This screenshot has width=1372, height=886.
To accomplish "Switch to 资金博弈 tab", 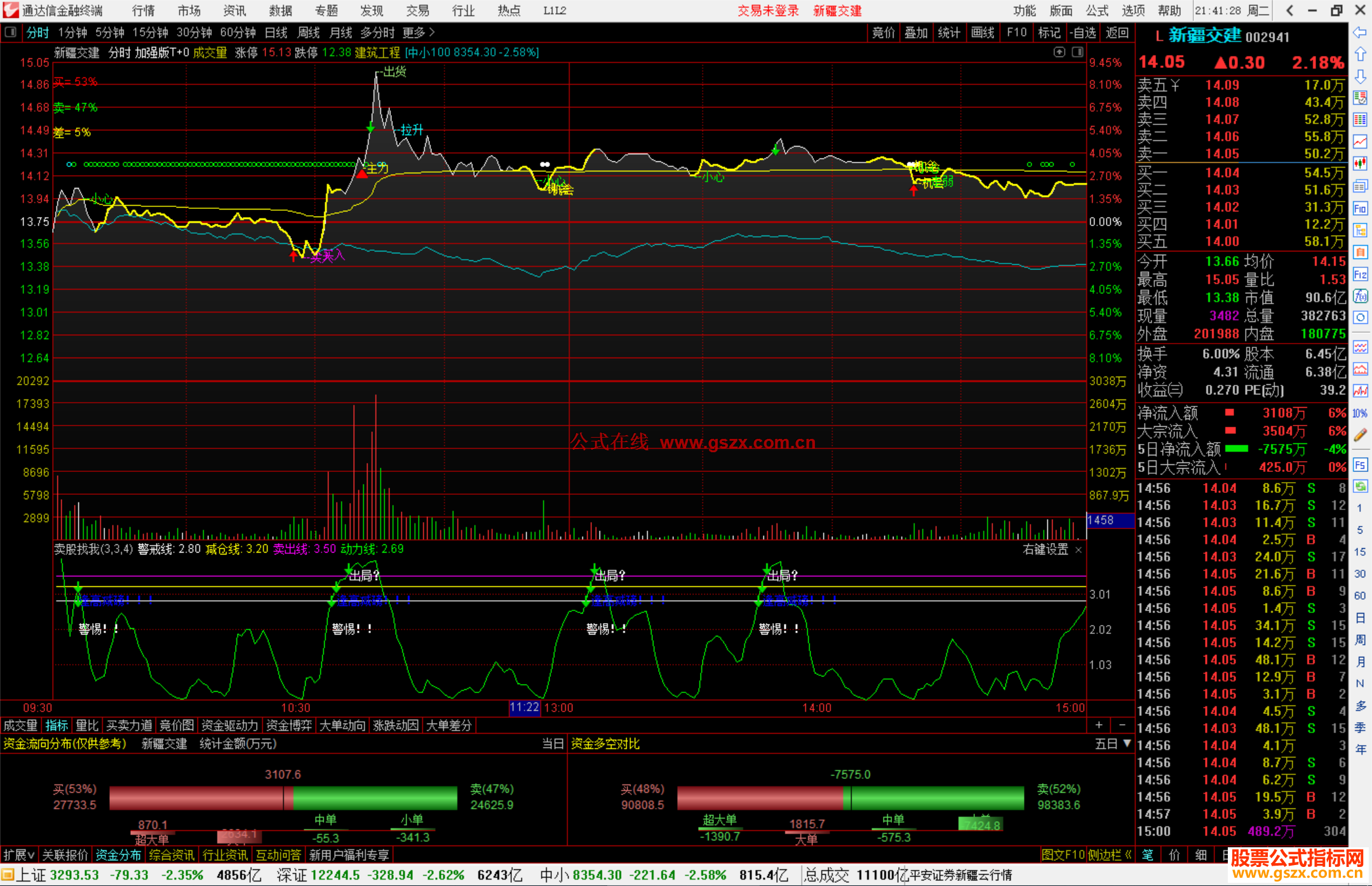I will coord(289,725).
